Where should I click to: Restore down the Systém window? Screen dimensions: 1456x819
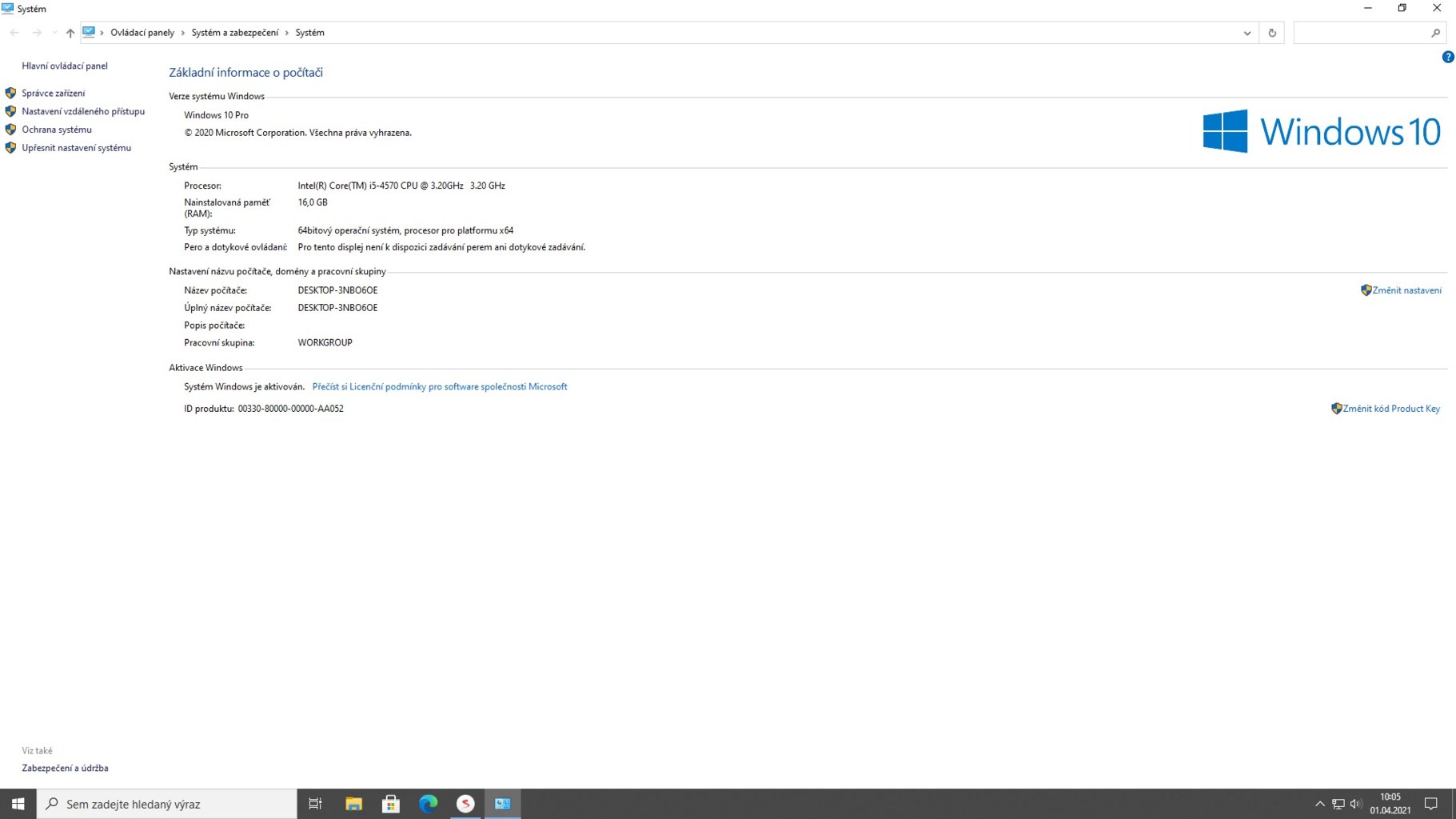point(1402,8)
